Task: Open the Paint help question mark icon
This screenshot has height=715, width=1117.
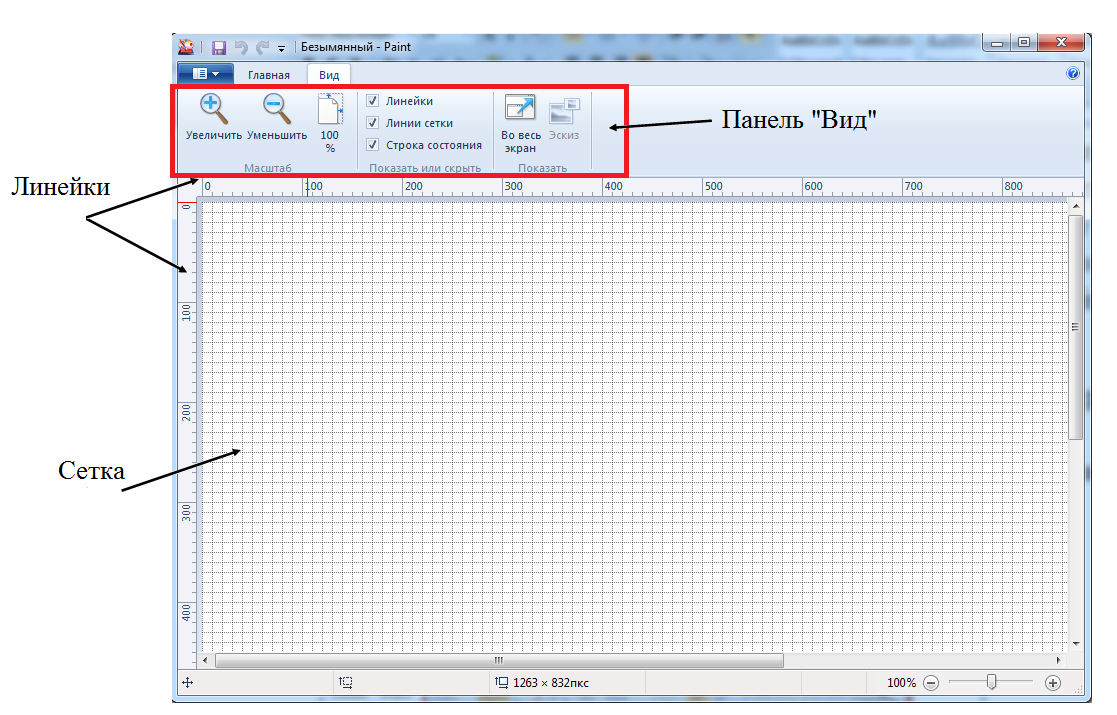Action: (1073, 74)
